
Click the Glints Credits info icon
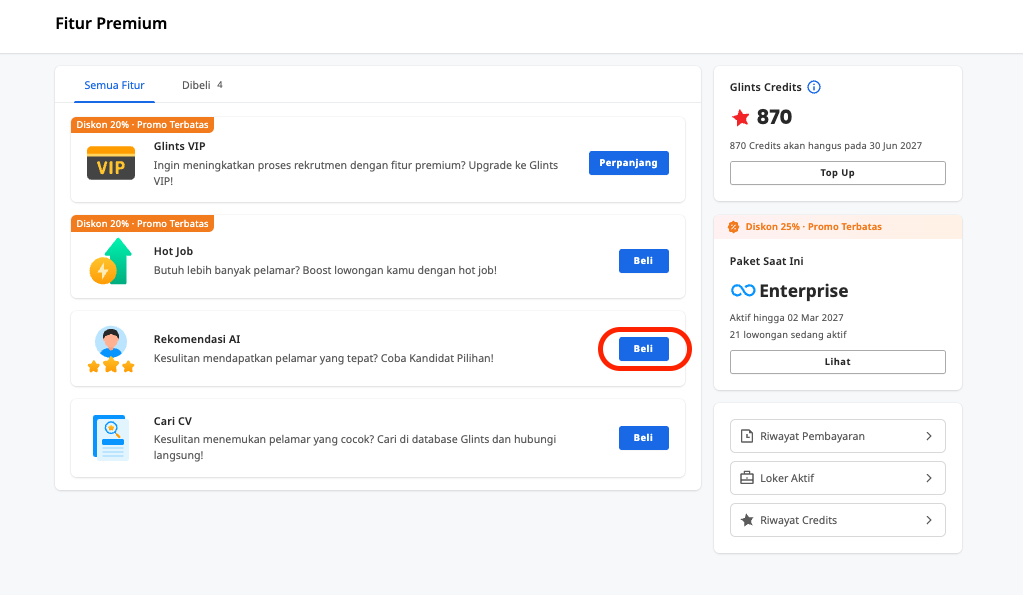[x=814, y=87]
